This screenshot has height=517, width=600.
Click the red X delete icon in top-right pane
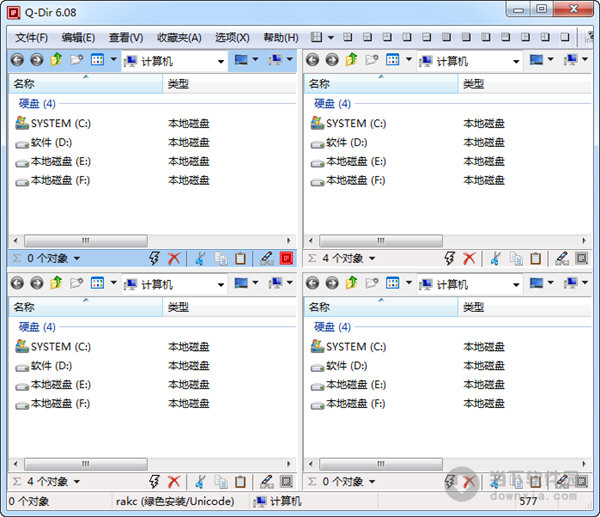point(470,259)
